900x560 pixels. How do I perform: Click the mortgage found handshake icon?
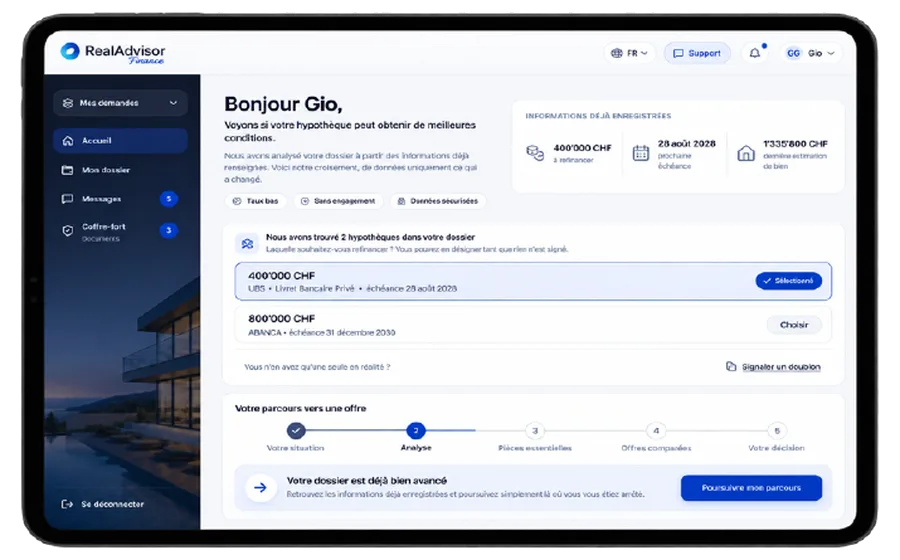coord(247,244)
